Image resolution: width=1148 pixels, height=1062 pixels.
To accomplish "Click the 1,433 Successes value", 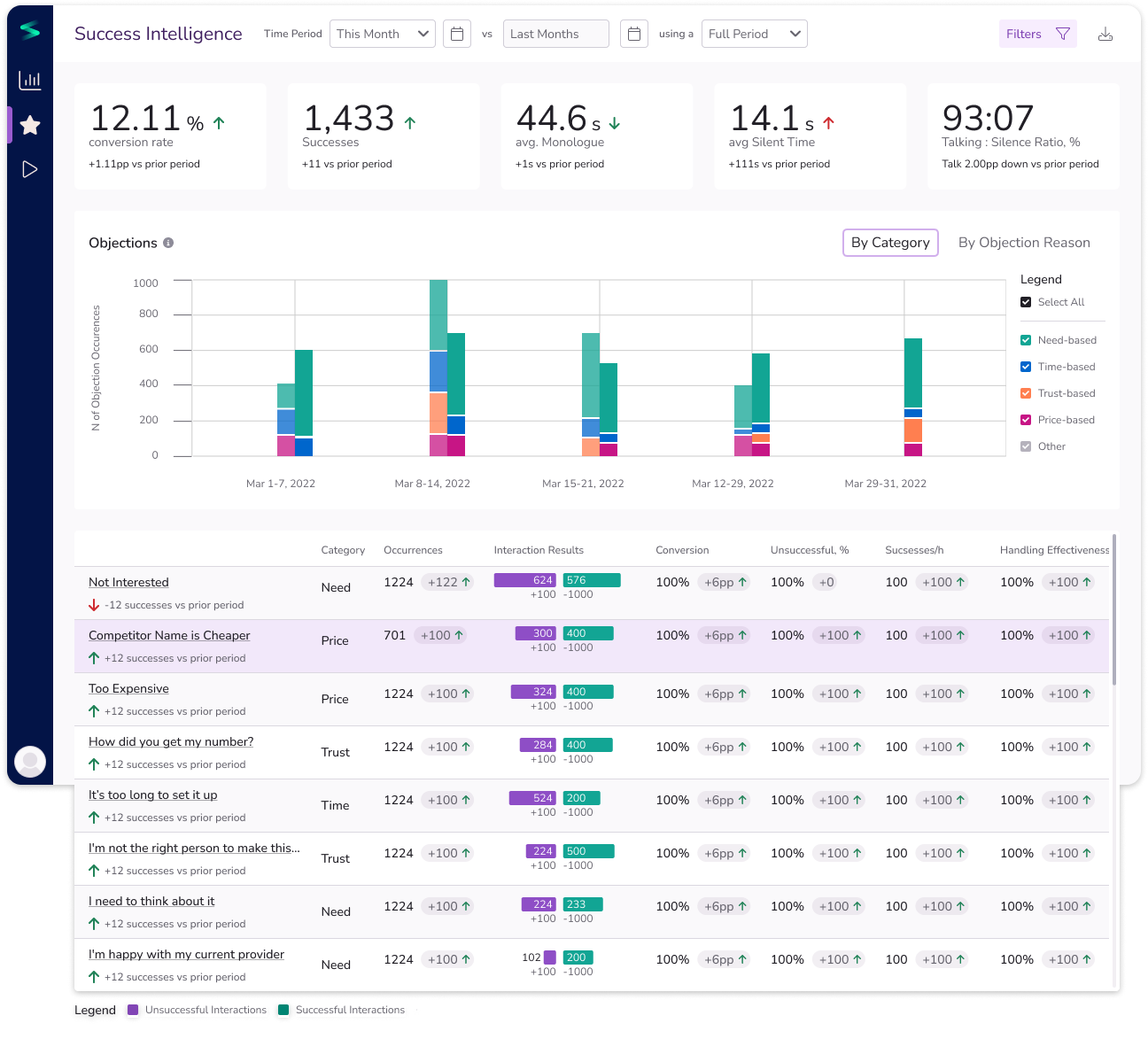I will click(x=349, y=118).
